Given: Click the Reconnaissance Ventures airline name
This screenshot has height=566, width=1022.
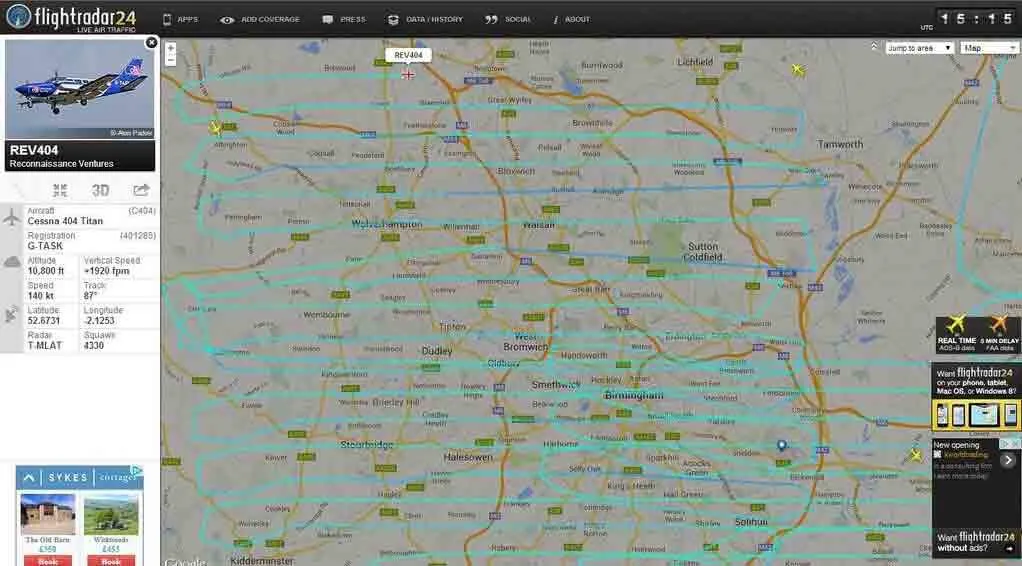Looking at the screenshot, I should click(x=61, y=164).
